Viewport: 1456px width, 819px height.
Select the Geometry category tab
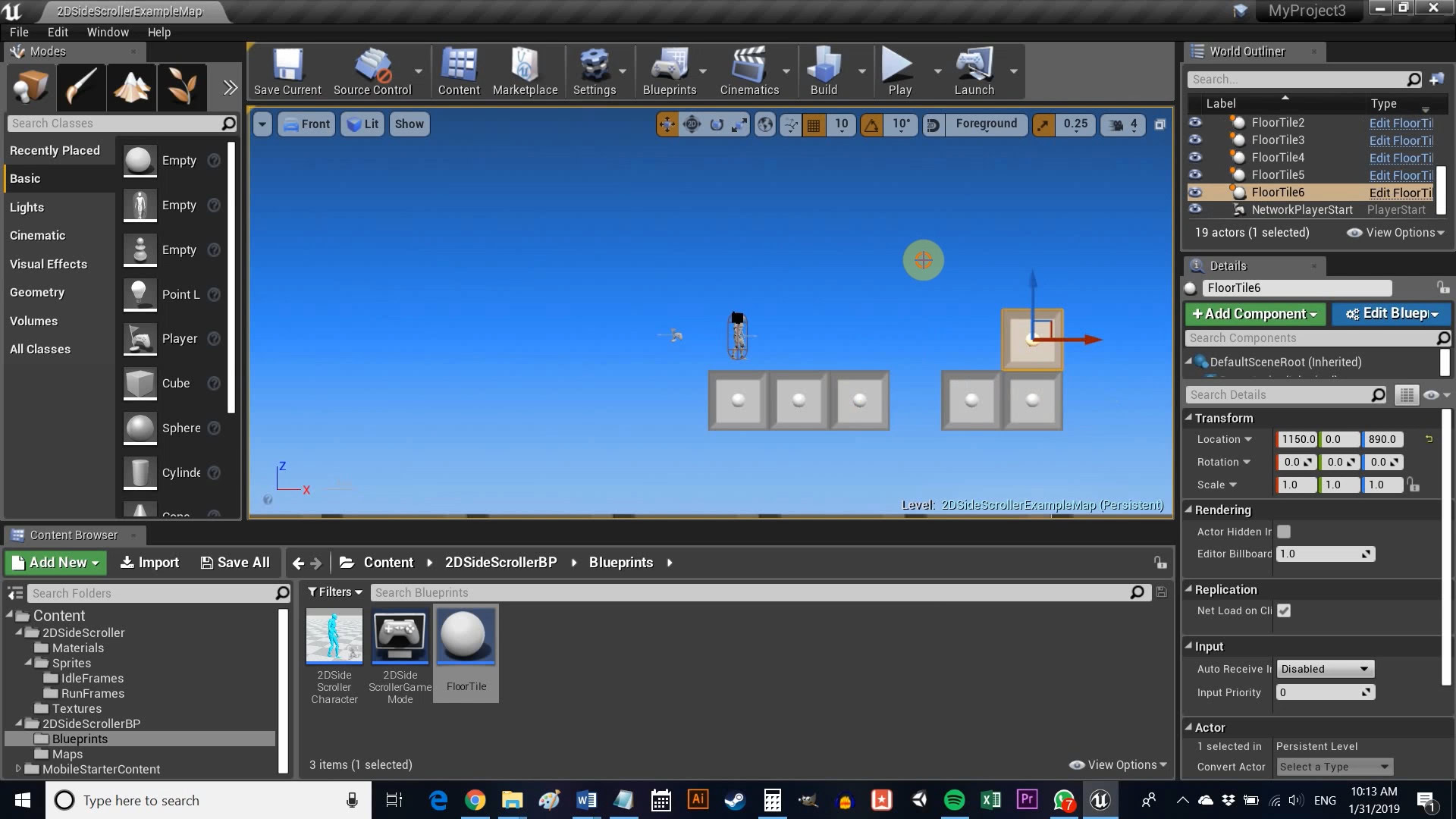[37, 293]
